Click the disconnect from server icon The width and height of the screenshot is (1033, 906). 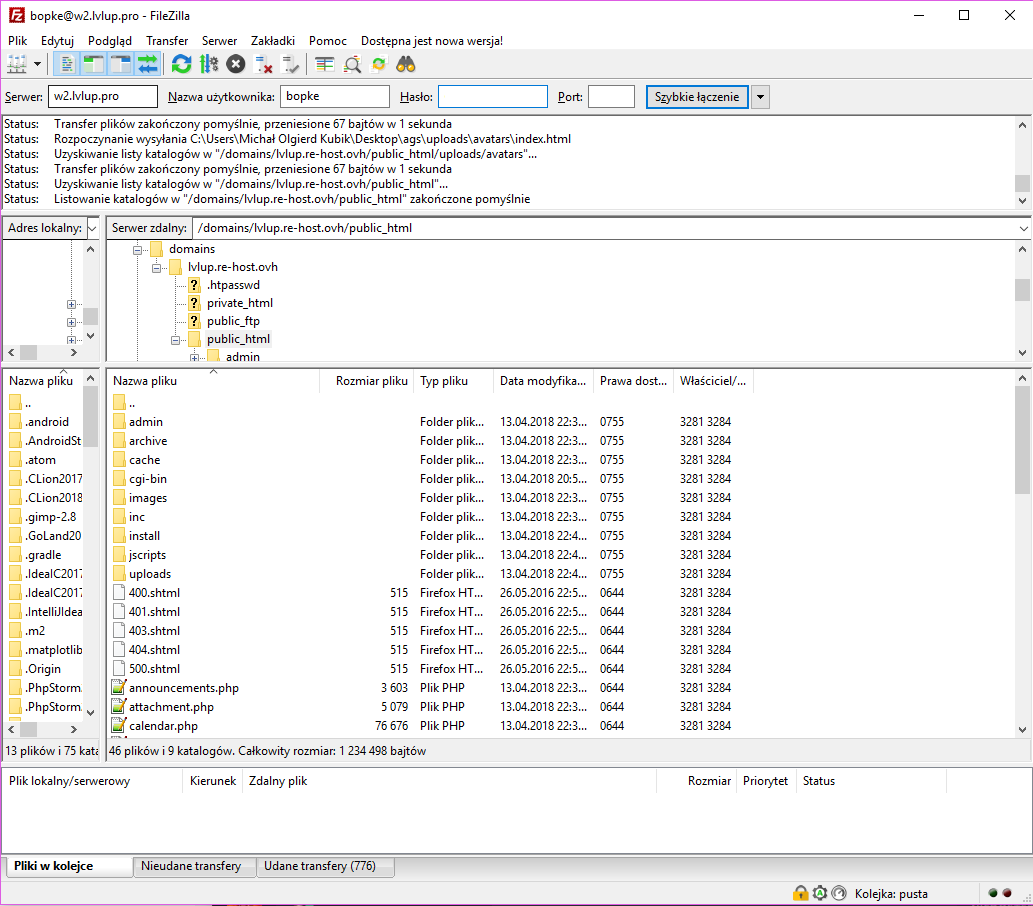coord(264,65)
